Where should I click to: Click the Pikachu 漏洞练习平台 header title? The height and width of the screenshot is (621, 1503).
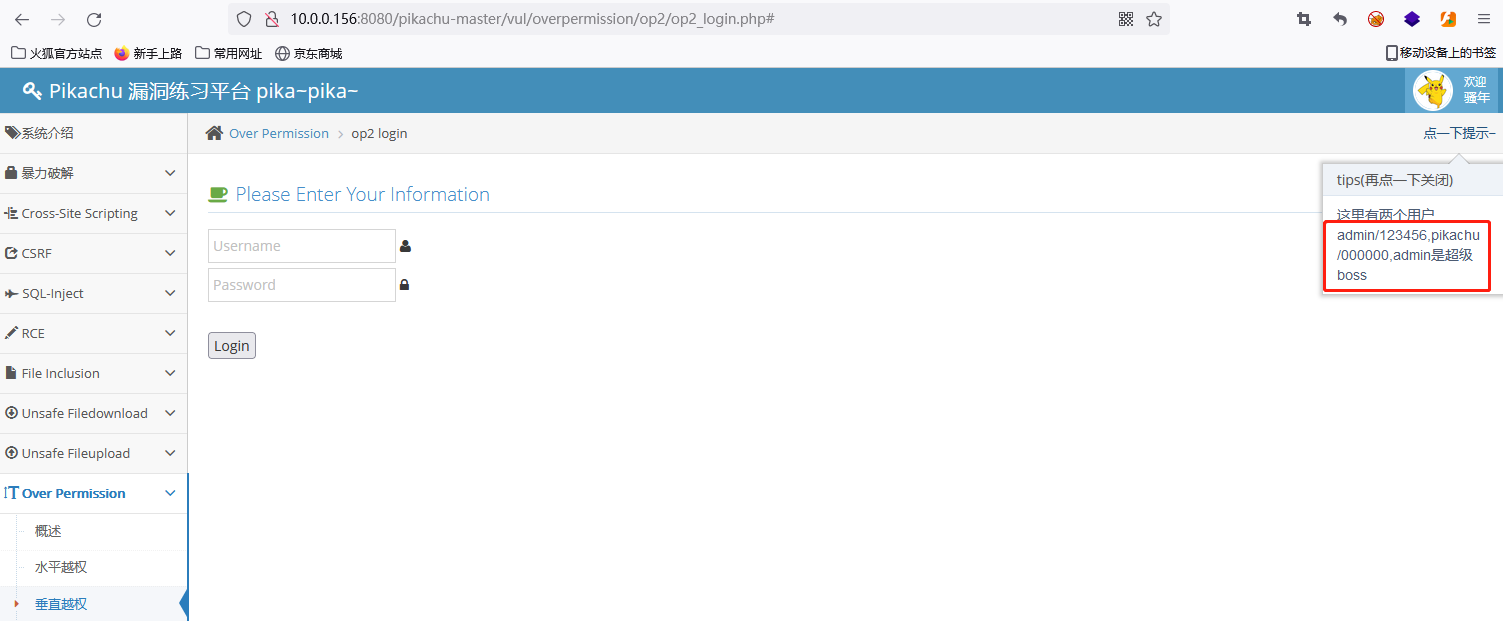(x=204, y=91)
